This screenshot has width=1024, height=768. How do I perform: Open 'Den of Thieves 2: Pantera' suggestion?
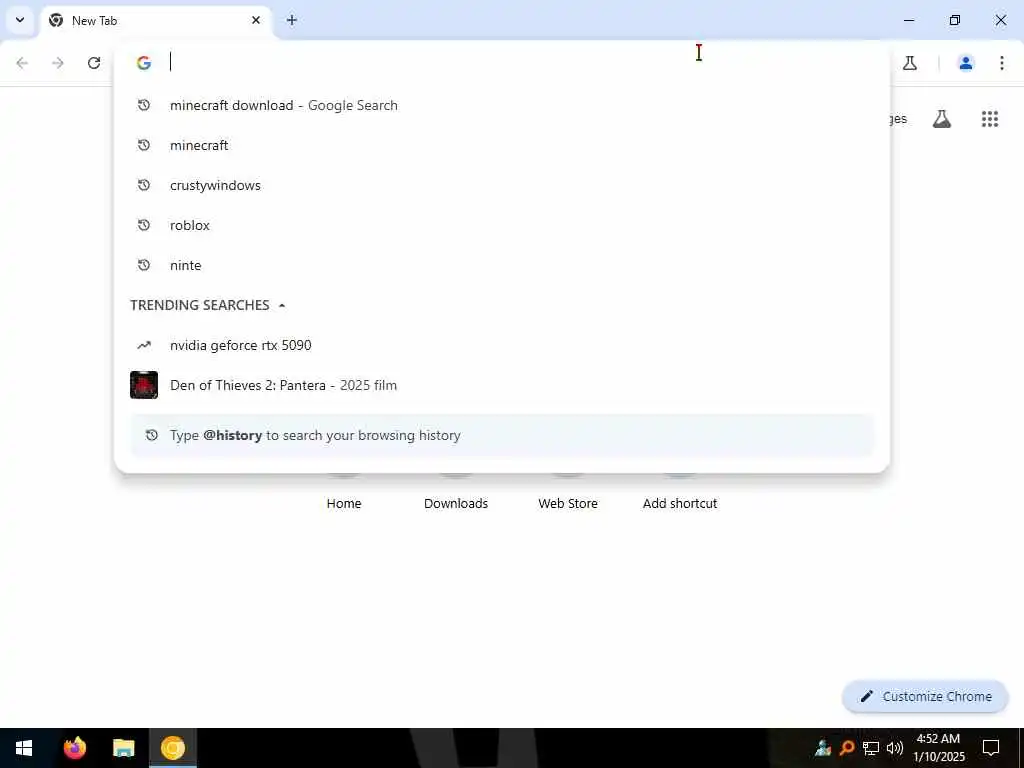[x=502, y=385]
